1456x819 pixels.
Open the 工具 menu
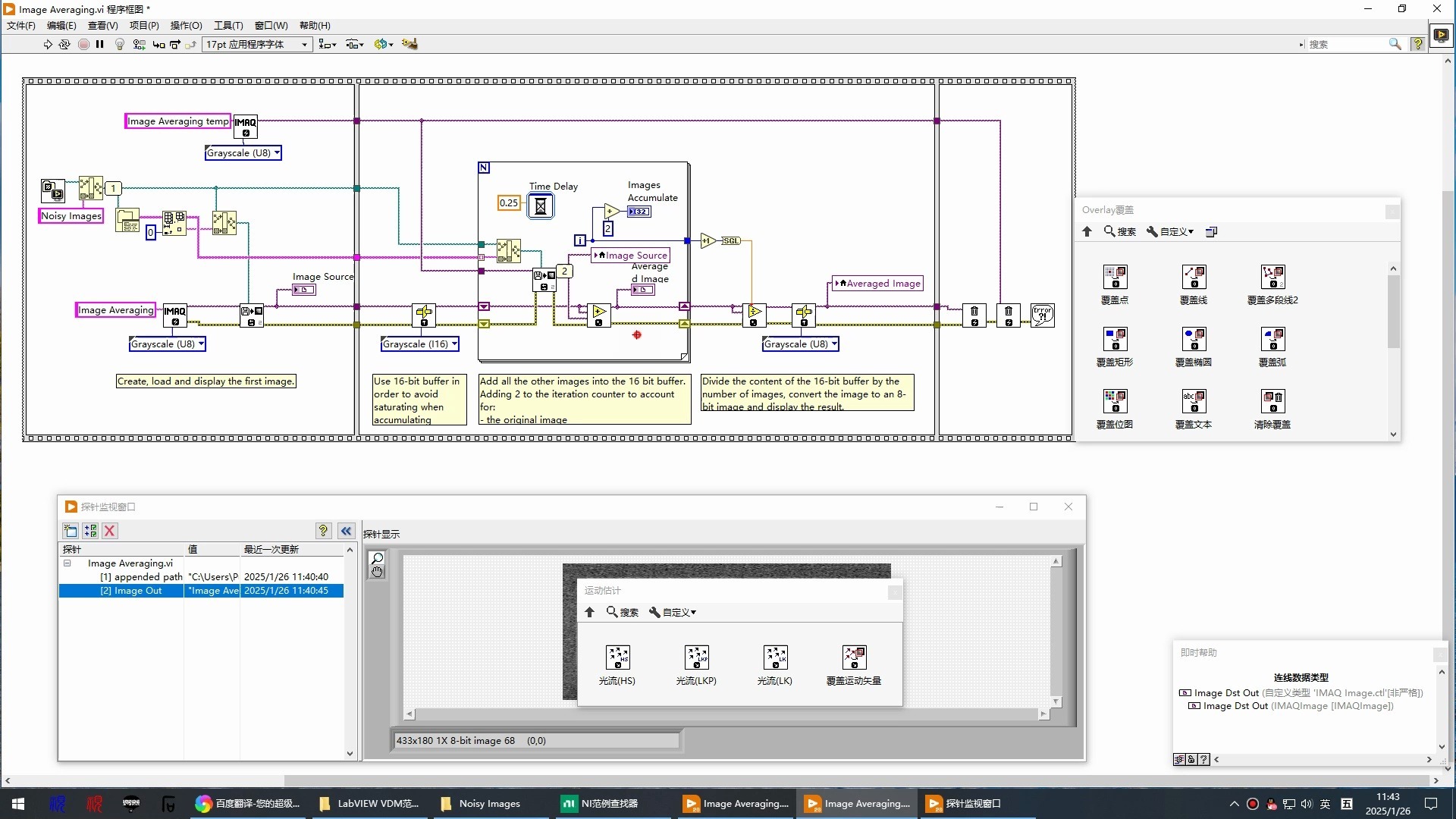[x=227, y=25]
